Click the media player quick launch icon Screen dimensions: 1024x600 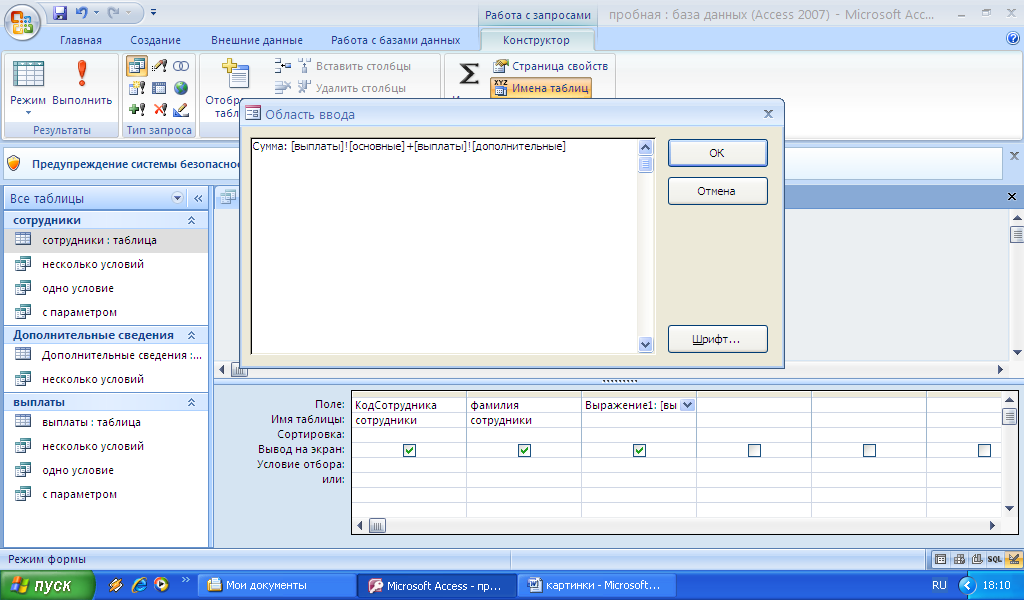(161, 585)
